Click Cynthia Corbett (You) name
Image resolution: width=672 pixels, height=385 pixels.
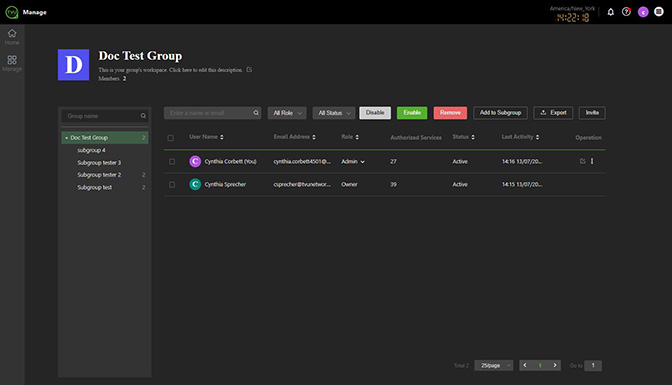(x=231, y=162)
